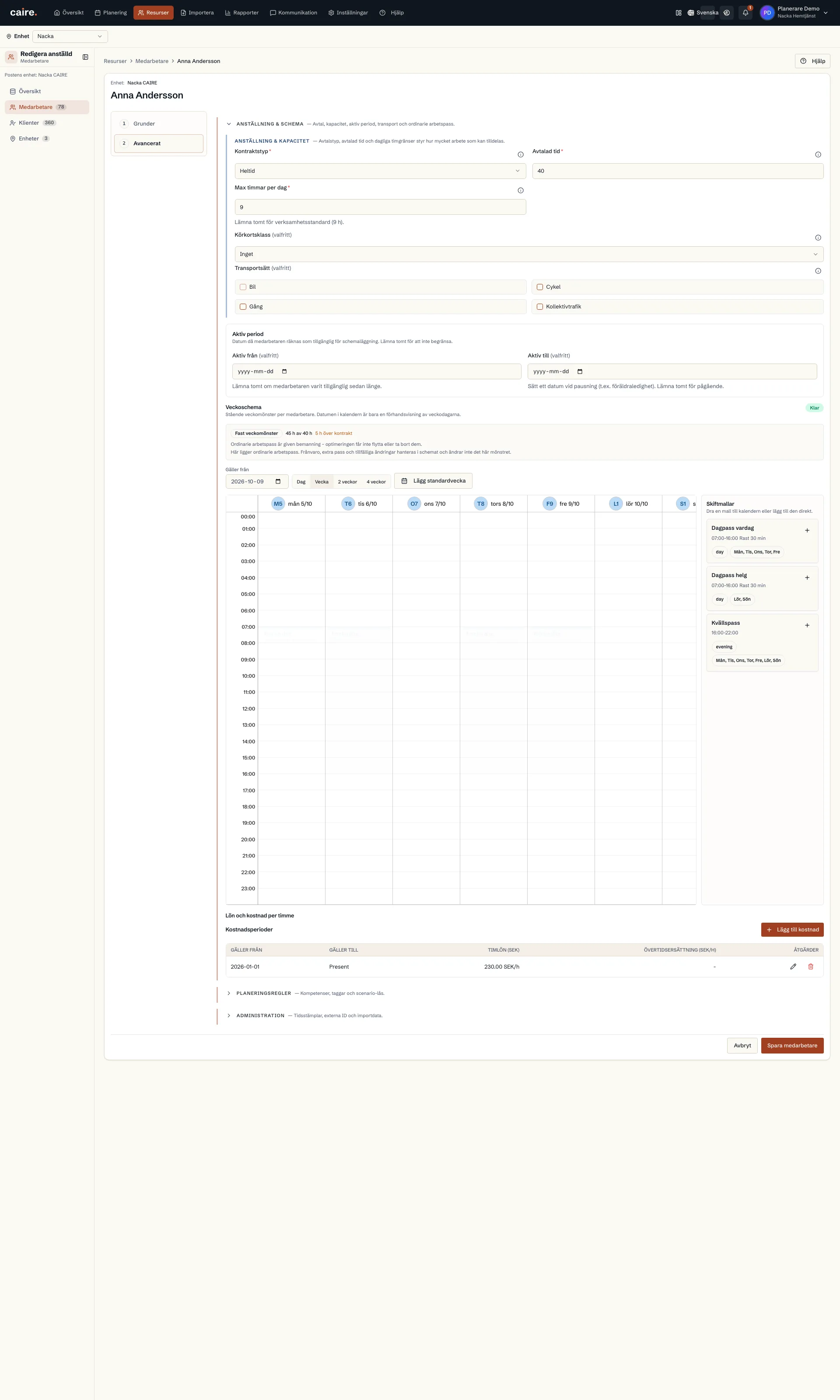840x1400 pixels.
Task: Click Spara medarbetare button
Action: point(792,1045)
